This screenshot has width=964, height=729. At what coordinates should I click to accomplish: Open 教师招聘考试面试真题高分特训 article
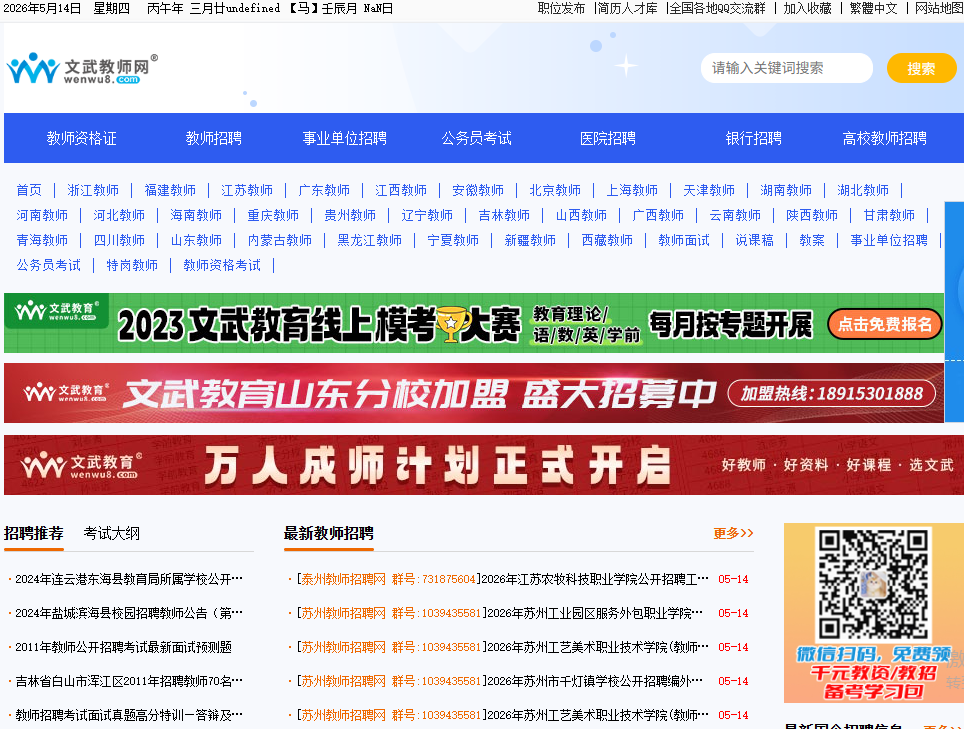pyautogui.click(x=129, y=715)
